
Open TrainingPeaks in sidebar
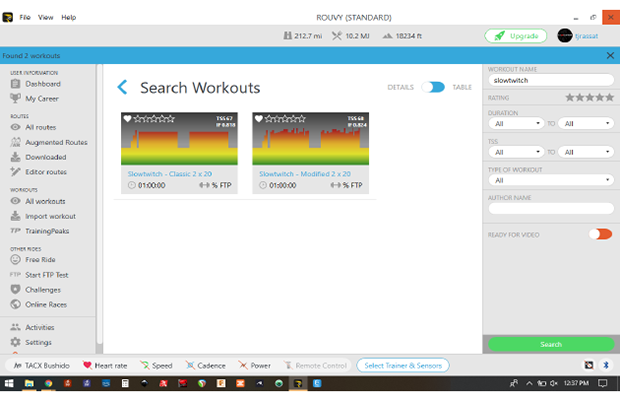[x=47, y=231]
